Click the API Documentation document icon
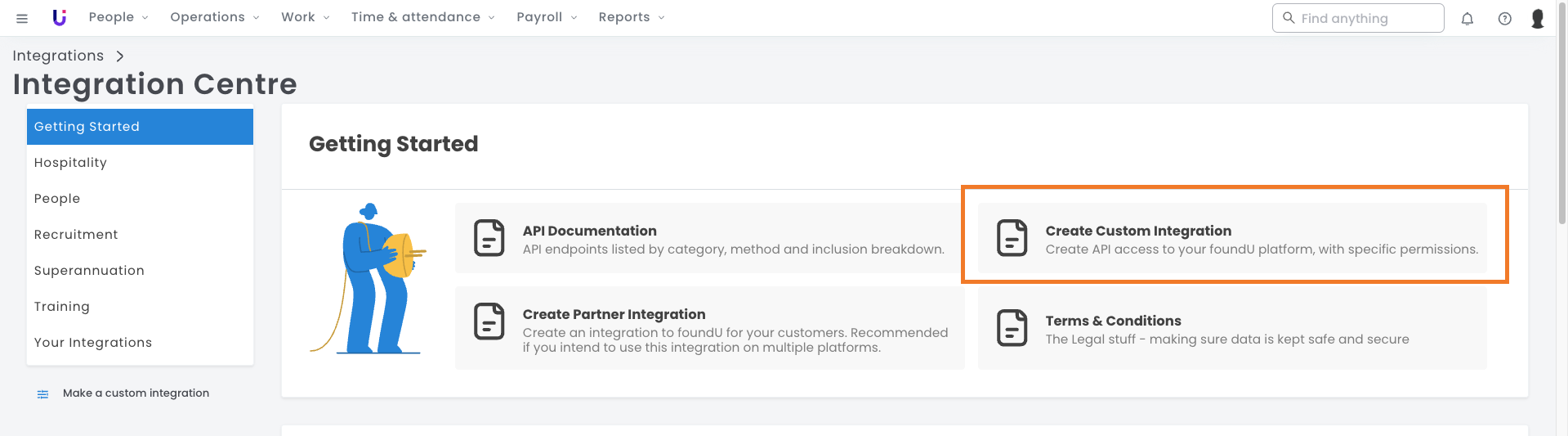This screenshot has width=1568, height=436. [489, 238]
